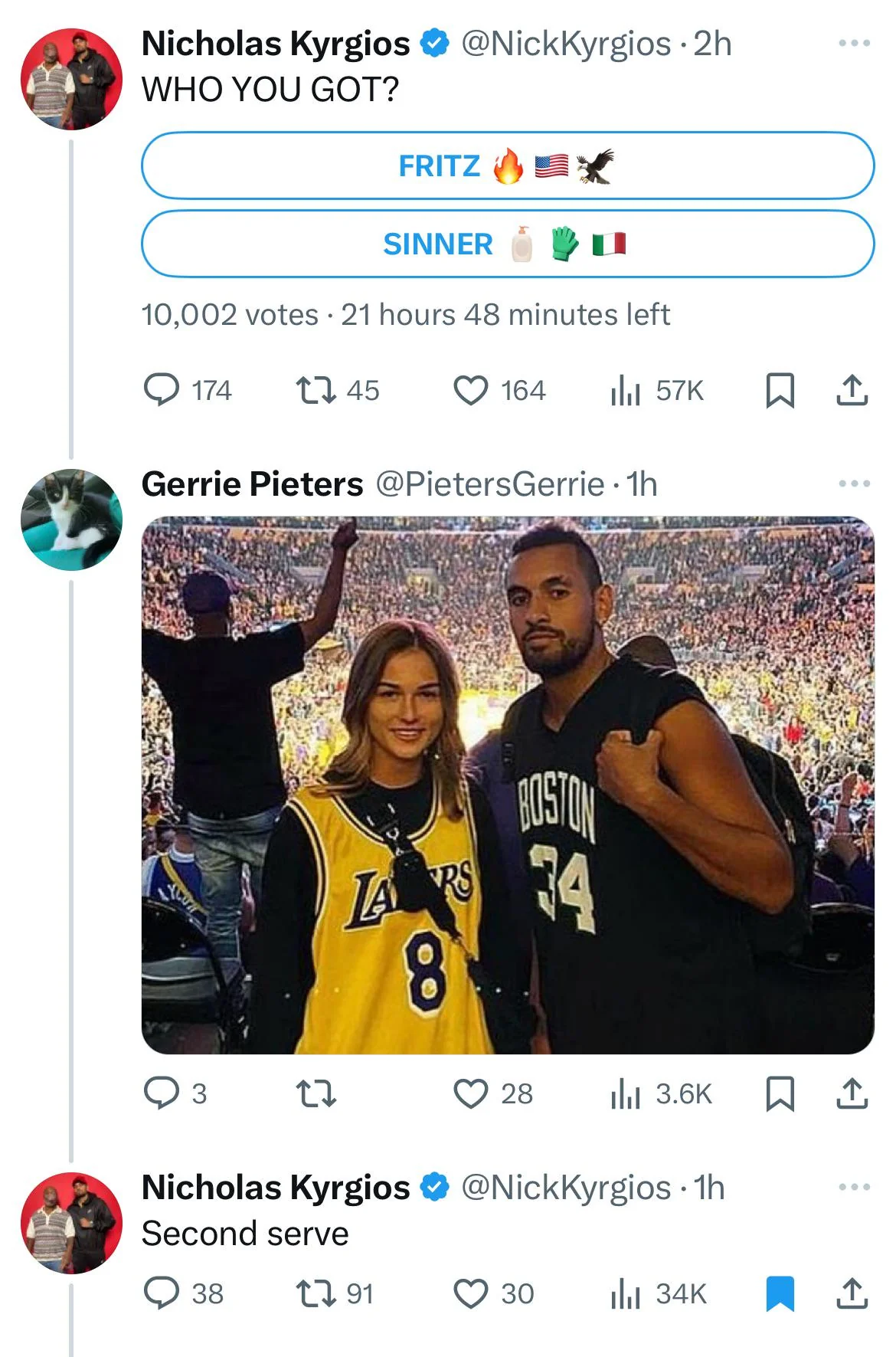This screenshot has height=1357, width=896.
Task: Like the poll tweet with 164 likes
Action: [499, 390]
